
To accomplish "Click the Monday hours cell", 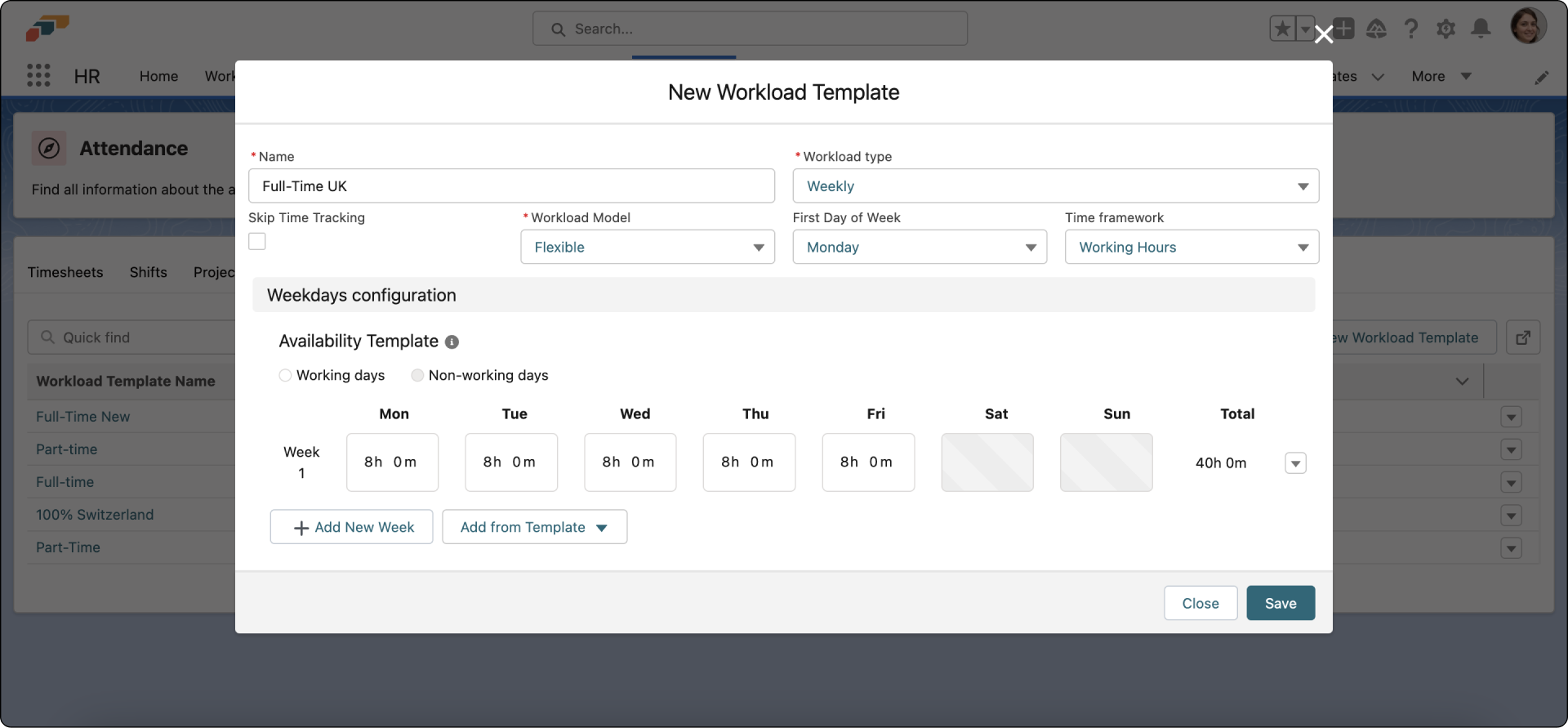I will coord(392,462).
